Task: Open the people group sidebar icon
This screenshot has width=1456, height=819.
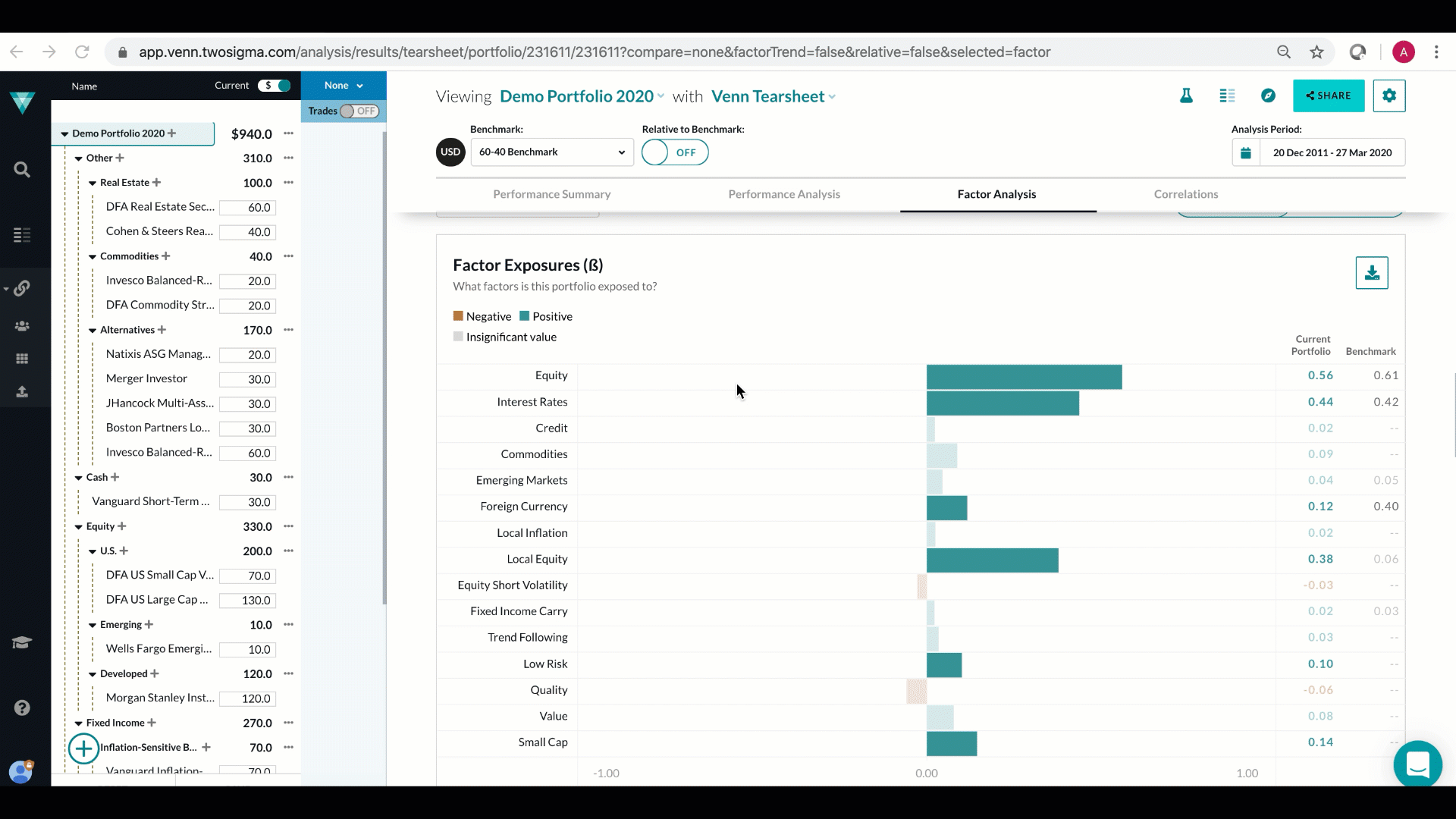Action: pyautogui.click(x=22, y=326)
